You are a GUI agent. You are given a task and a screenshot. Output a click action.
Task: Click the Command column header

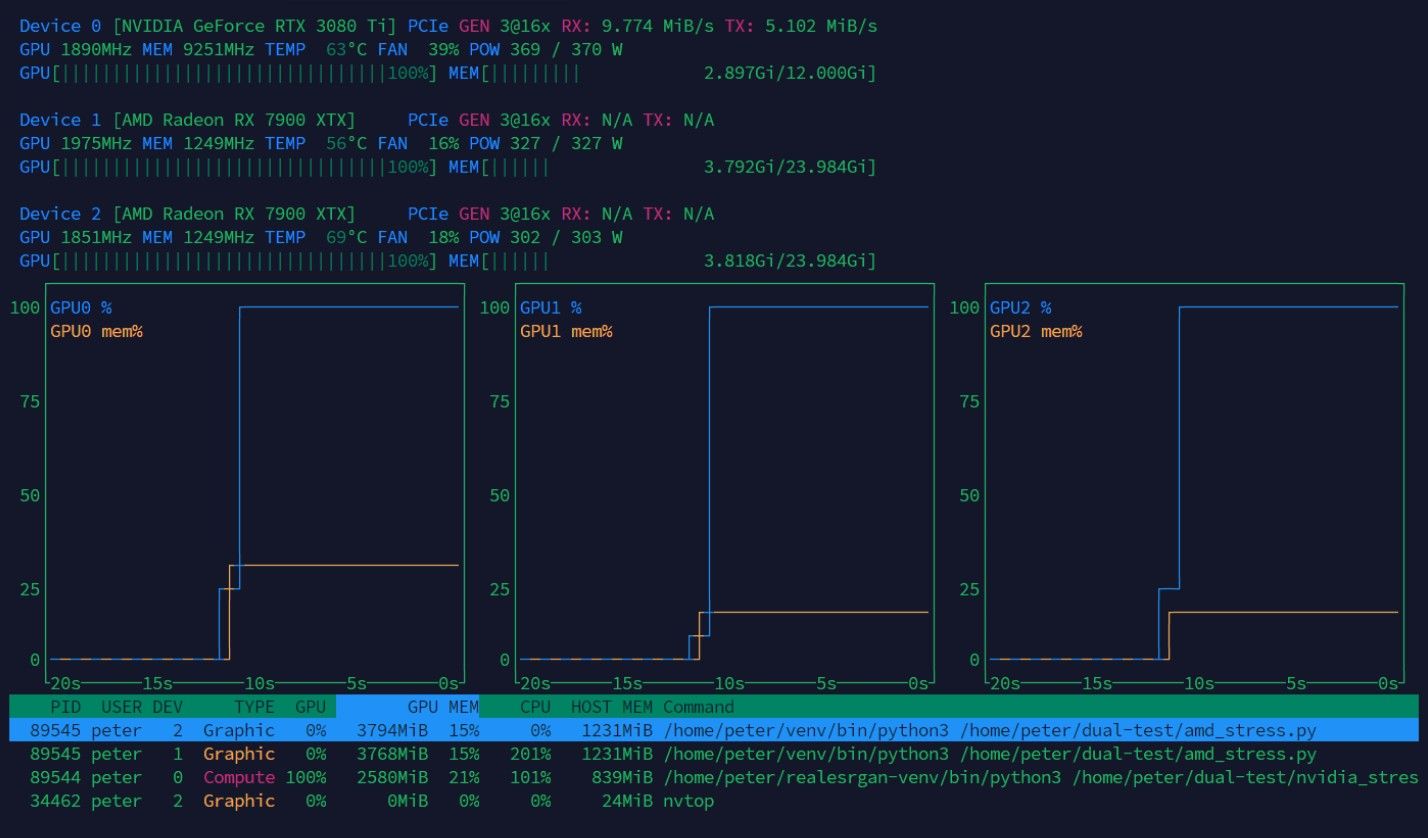coord(698,707)
